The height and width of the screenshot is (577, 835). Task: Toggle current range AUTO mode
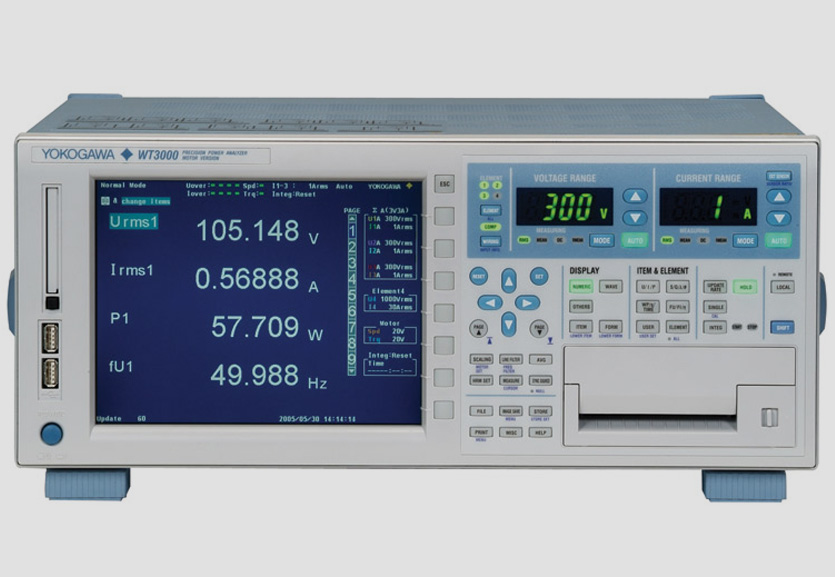coord(778,241)
